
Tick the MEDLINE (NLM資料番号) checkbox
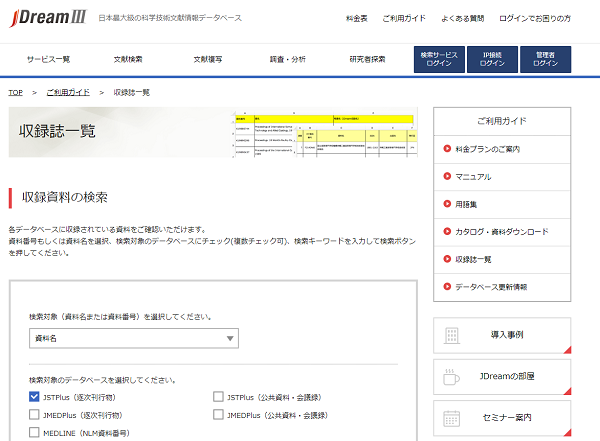tap(35, 433)
